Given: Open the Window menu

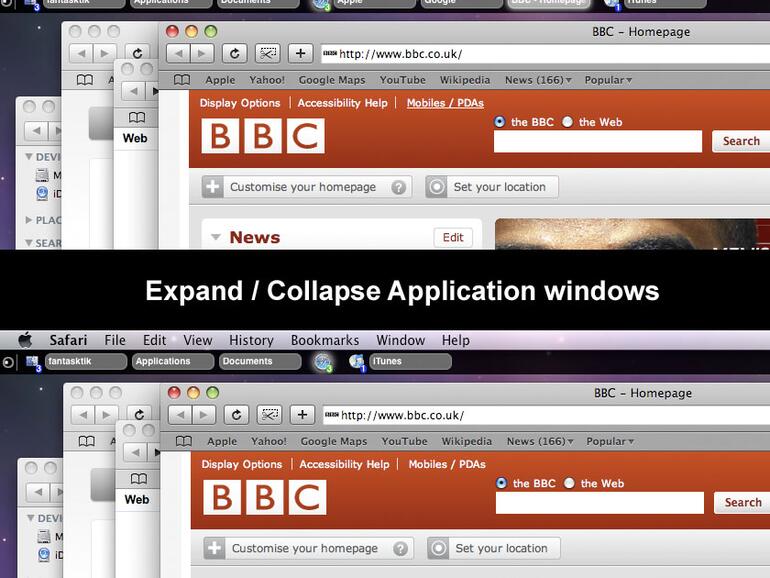Looking at the screenshot, I should pos(401,340).
